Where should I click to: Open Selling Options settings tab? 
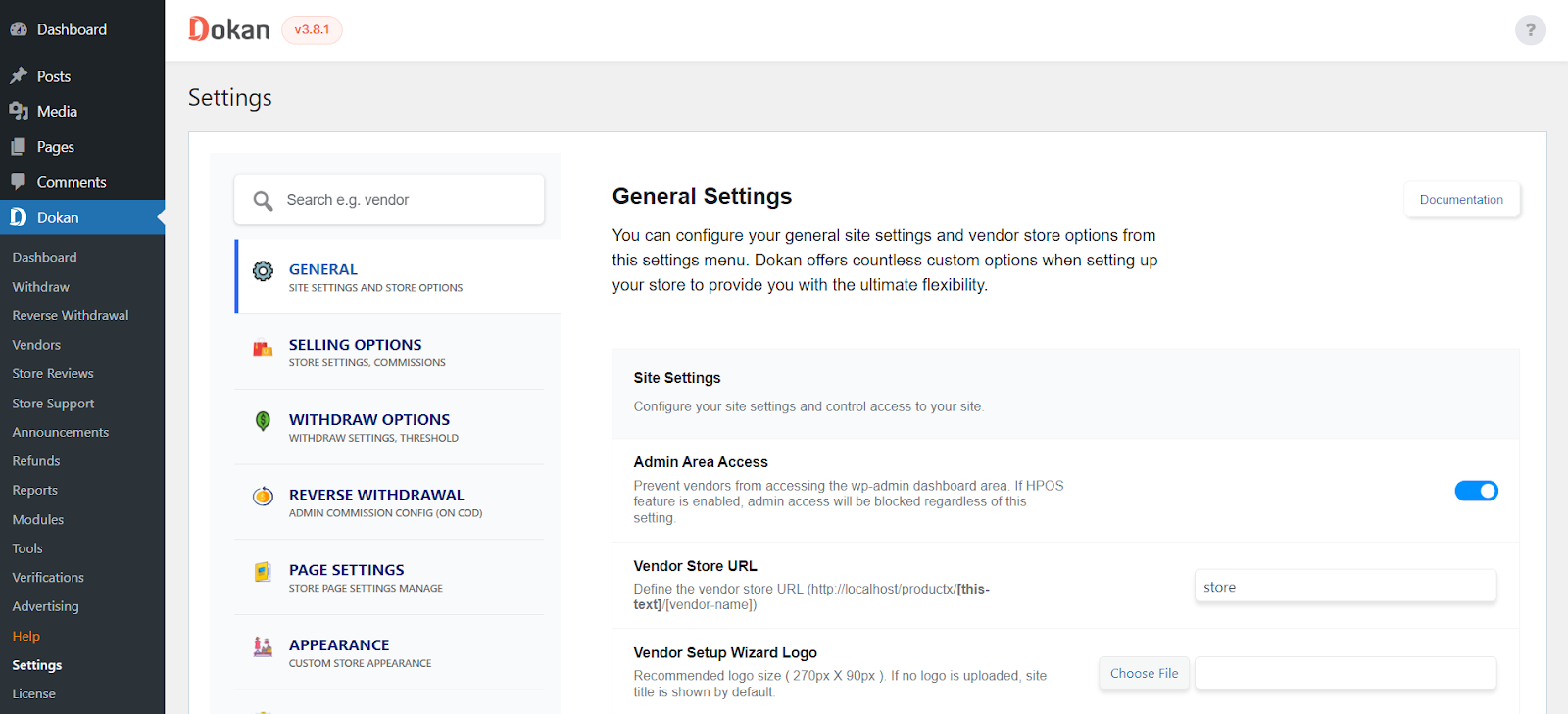click(390, 352)
